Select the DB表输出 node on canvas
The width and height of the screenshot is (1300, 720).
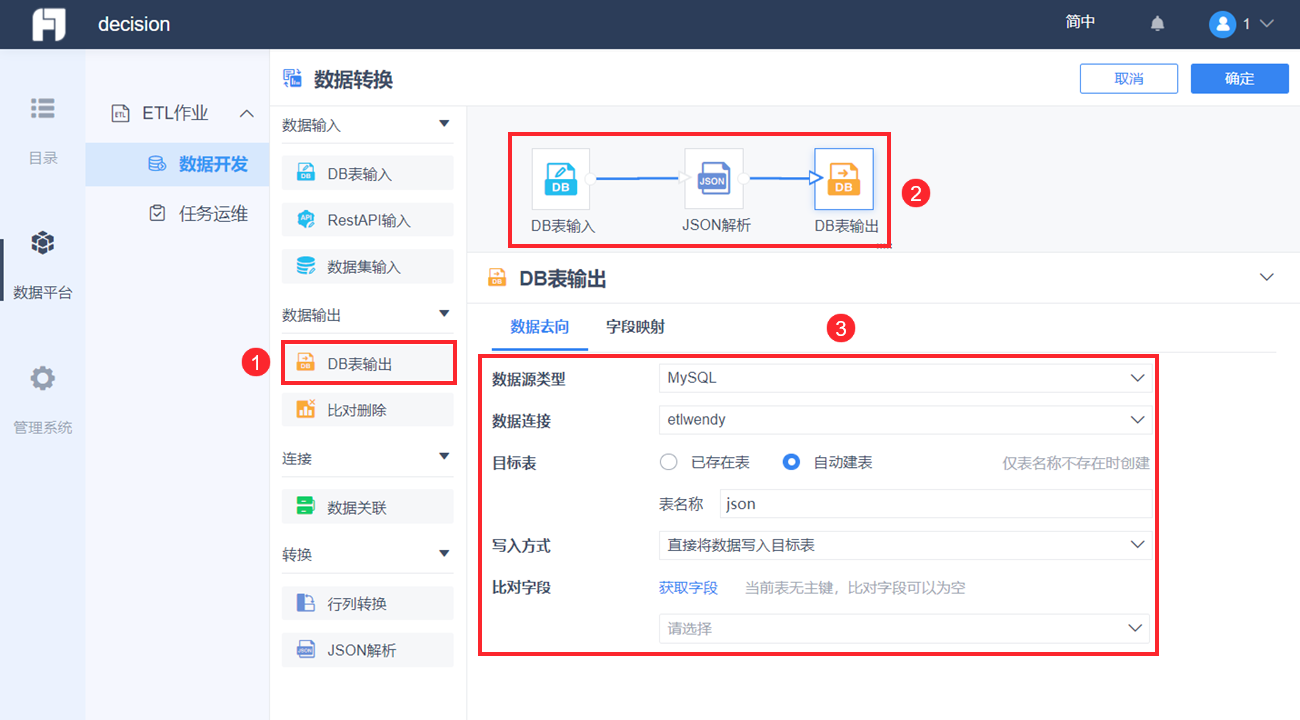pyautogui.click(x=844, y=179)
